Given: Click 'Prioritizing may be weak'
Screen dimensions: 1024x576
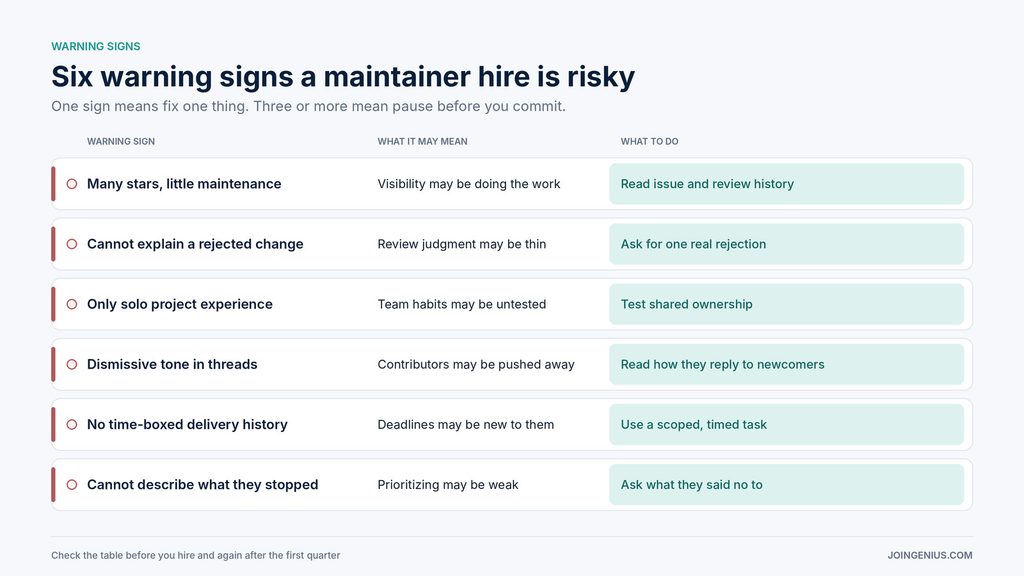Looking at the screenshot, I should point(448,485).
